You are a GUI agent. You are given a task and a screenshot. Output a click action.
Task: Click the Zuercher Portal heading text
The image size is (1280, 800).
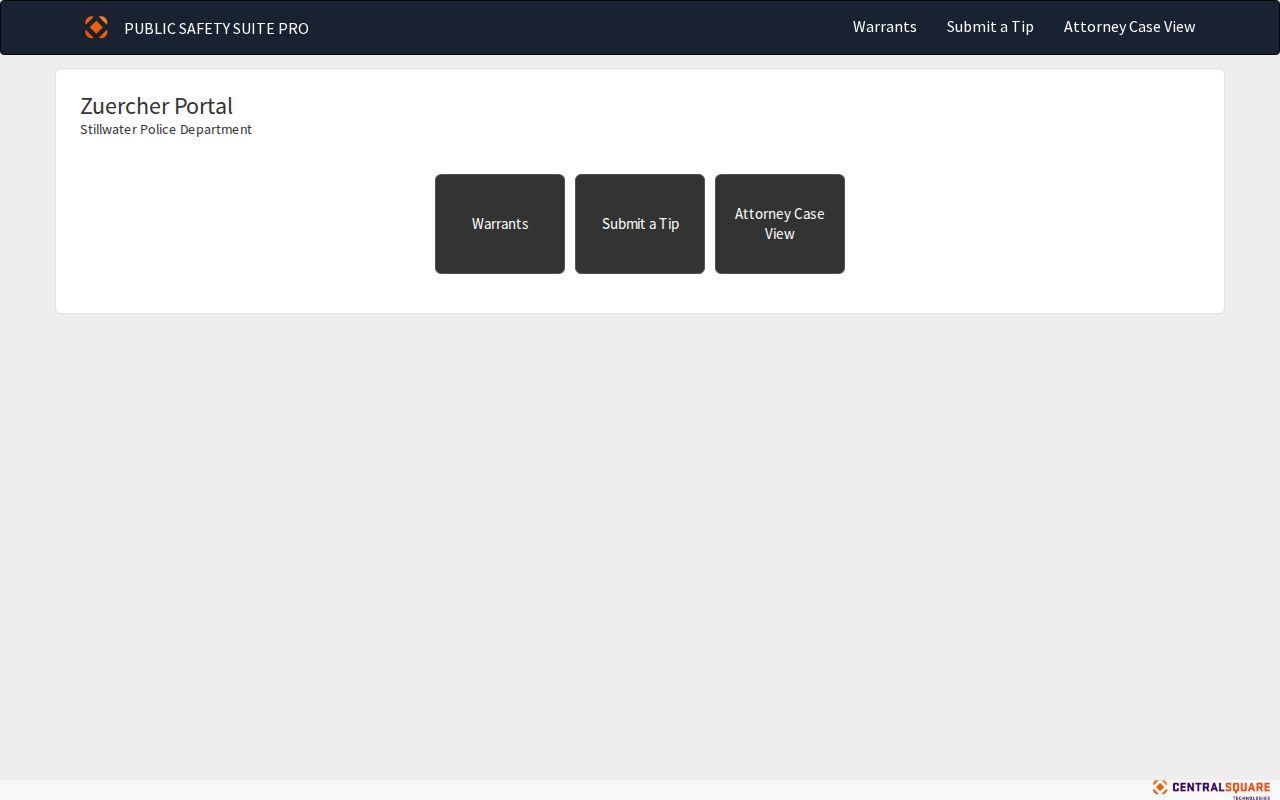156,106
